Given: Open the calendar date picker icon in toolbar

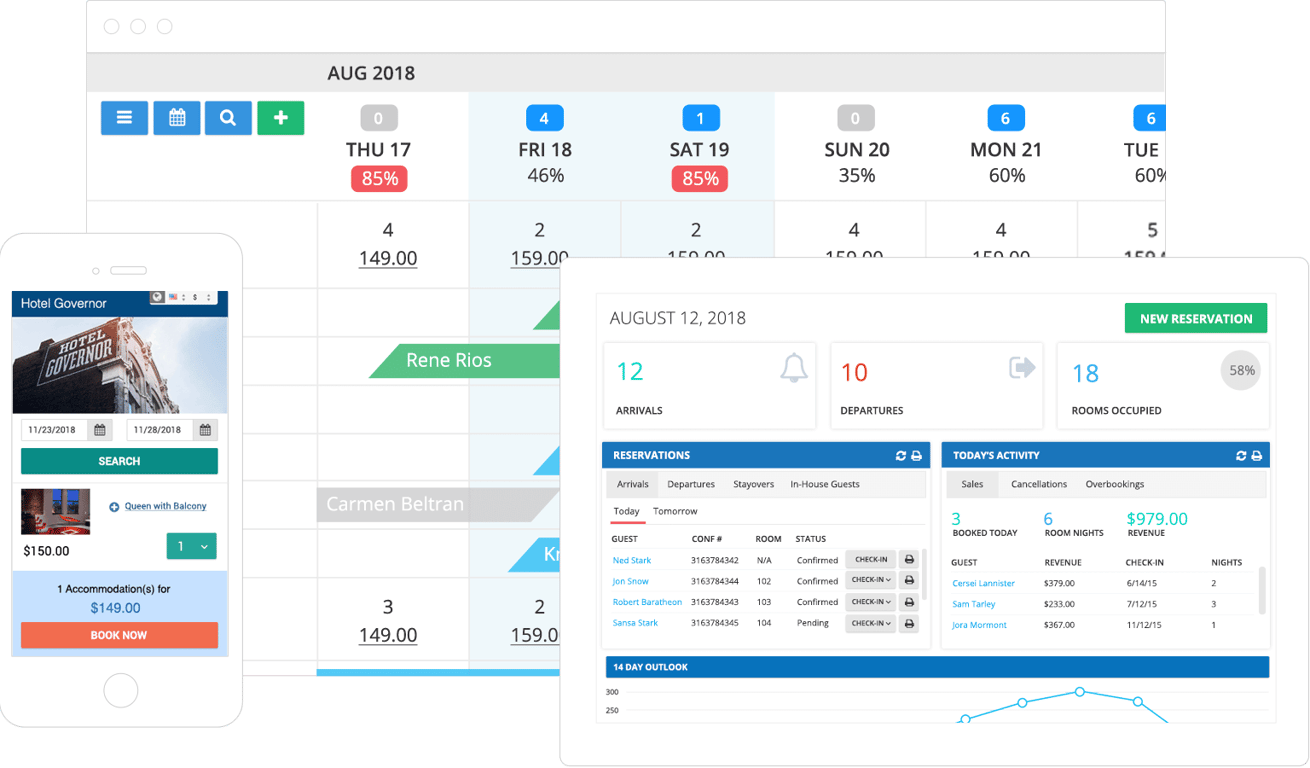Looking at the screenshot, I should click(x=177, y=118).
